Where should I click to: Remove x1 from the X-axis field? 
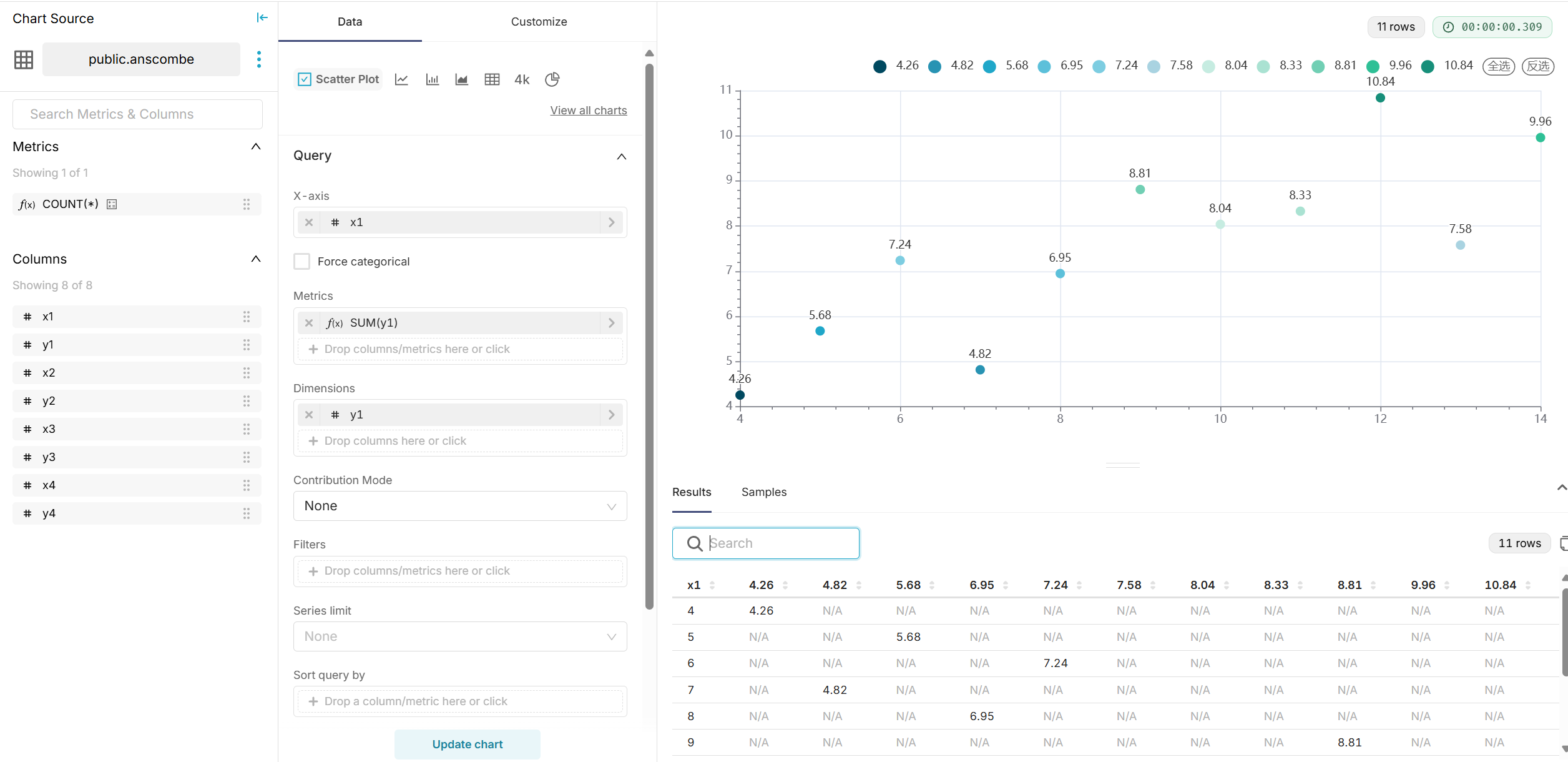(x=309, y=222)
